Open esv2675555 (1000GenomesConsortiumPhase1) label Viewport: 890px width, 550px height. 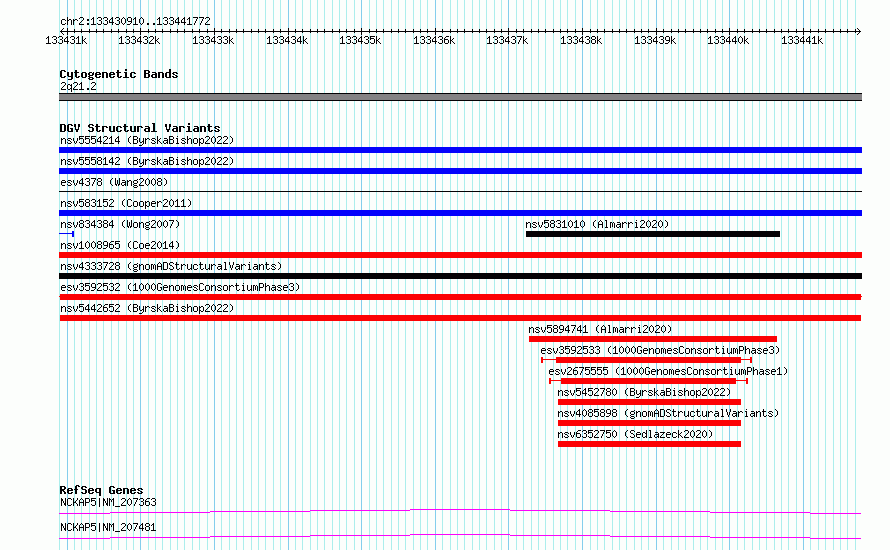(x=668, y=371)
